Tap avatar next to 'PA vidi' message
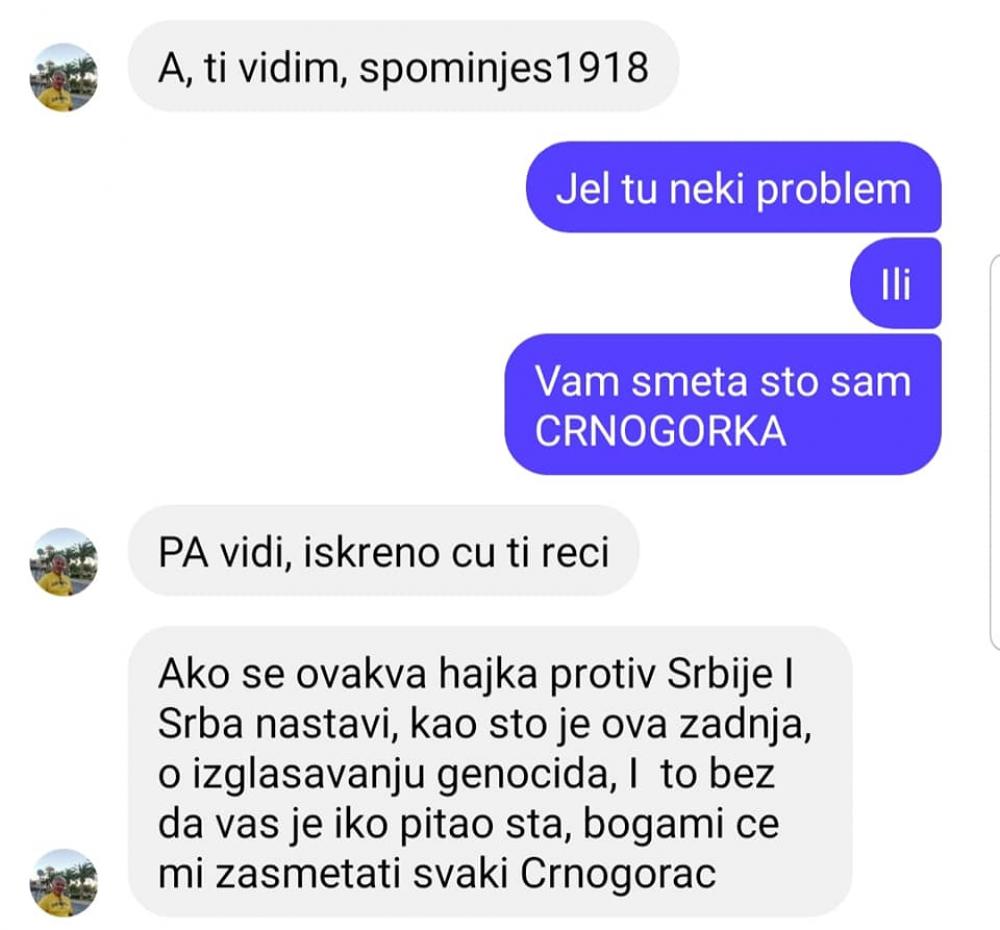Image resolution: width=1000 pixels, height=930 pixels. tap(64, 562)
